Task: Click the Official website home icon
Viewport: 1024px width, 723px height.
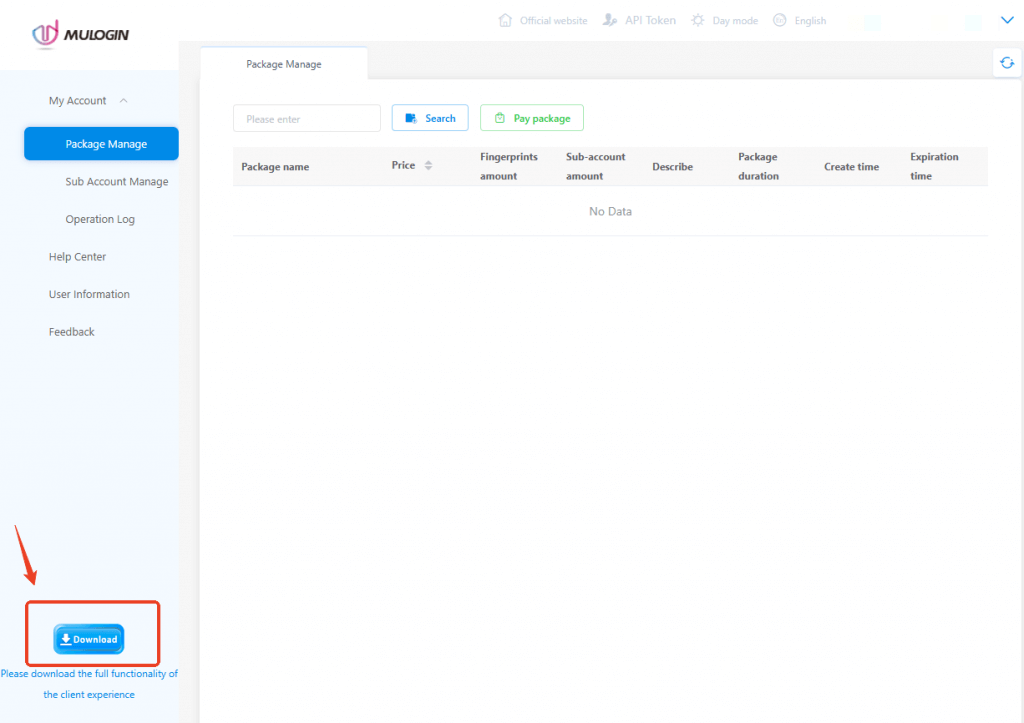Action: pos(505,20)
